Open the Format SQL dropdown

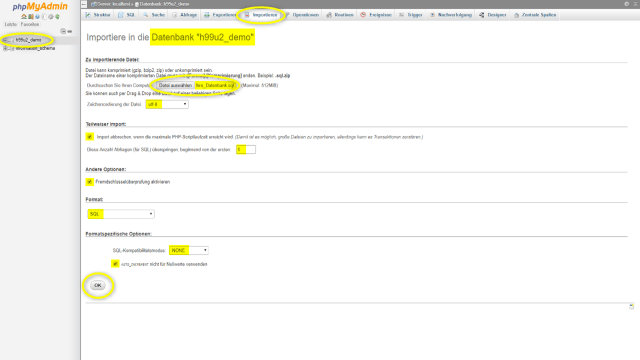(121, 214)
